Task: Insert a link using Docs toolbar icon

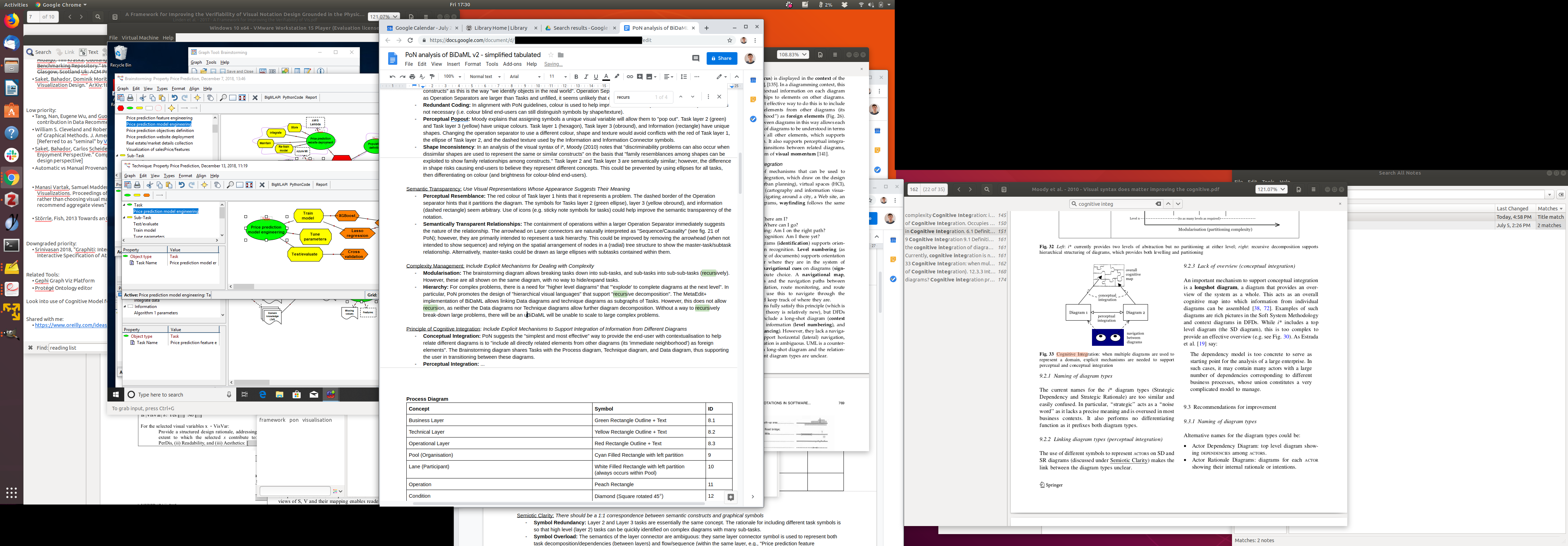Action: 629,77
